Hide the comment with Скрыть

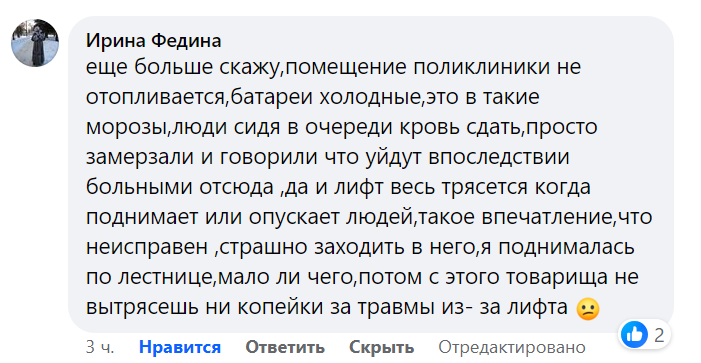381,347
